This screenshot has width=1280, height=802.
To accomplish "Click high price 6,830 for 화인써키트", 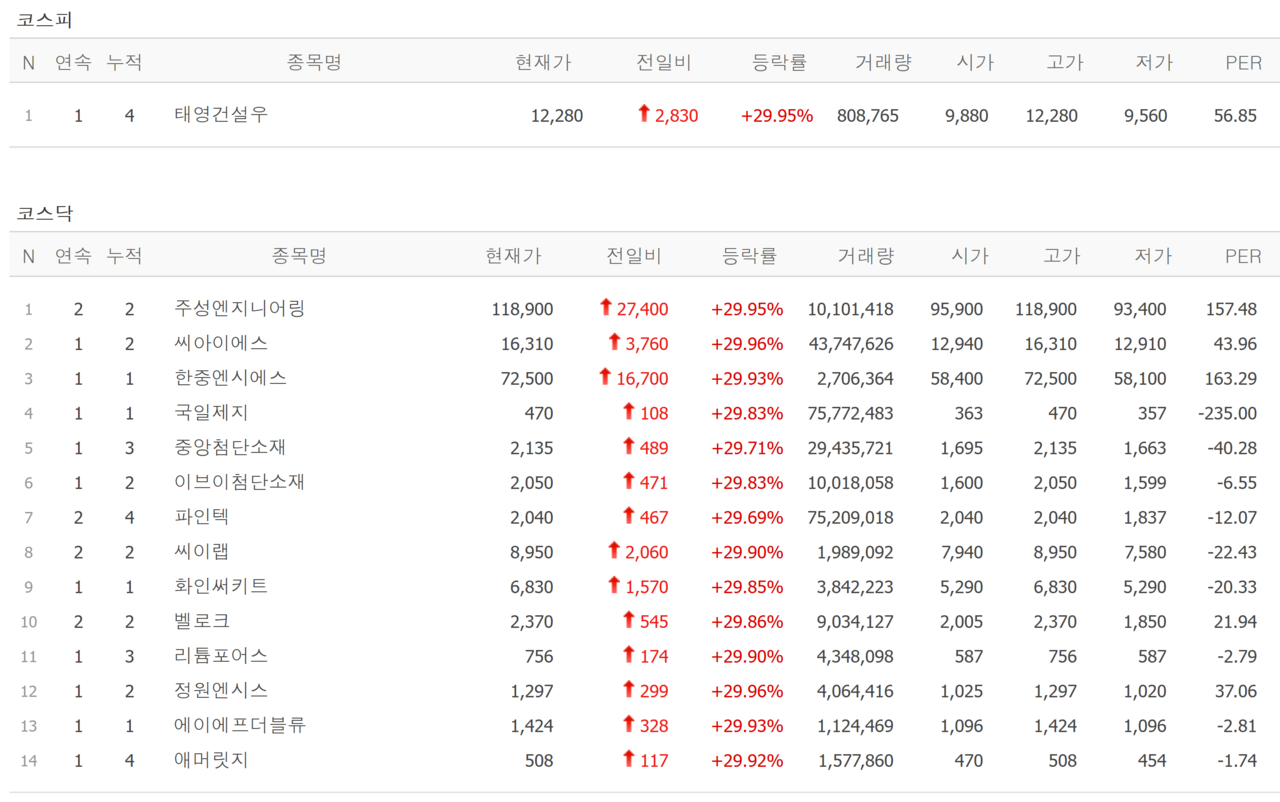I will coord(1054,587).
